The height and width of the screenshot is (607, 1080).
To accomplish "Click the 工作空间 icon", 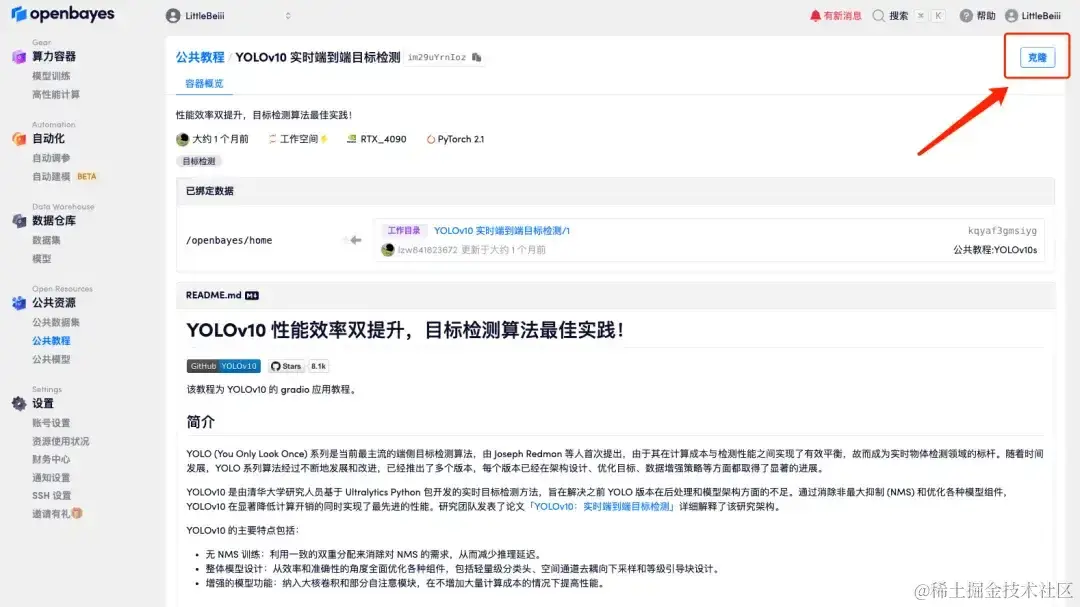I will [273, 138].
